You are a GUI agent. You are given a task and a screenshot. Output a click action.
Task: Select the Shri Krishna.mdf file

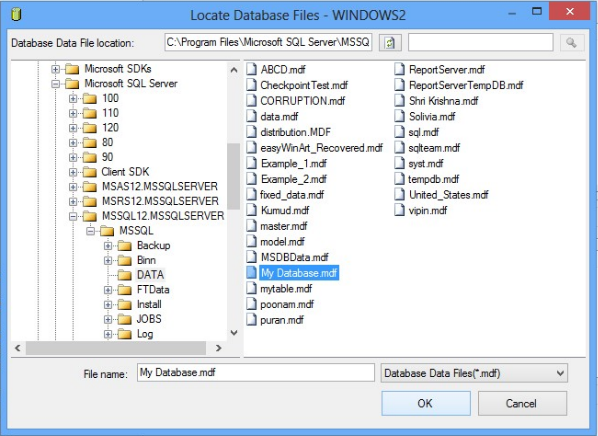pos(443,101)
